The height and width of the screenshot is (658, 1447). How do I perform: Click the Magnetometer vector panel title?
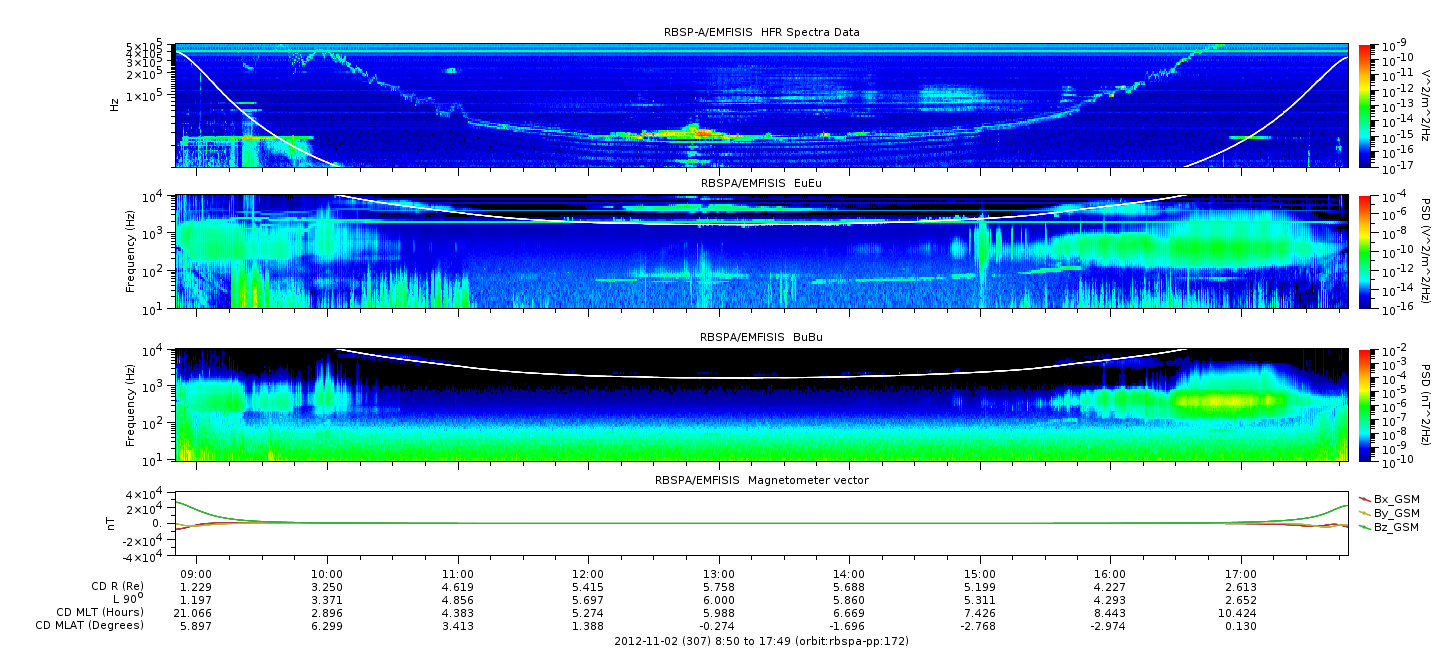(x=761, y=480)
